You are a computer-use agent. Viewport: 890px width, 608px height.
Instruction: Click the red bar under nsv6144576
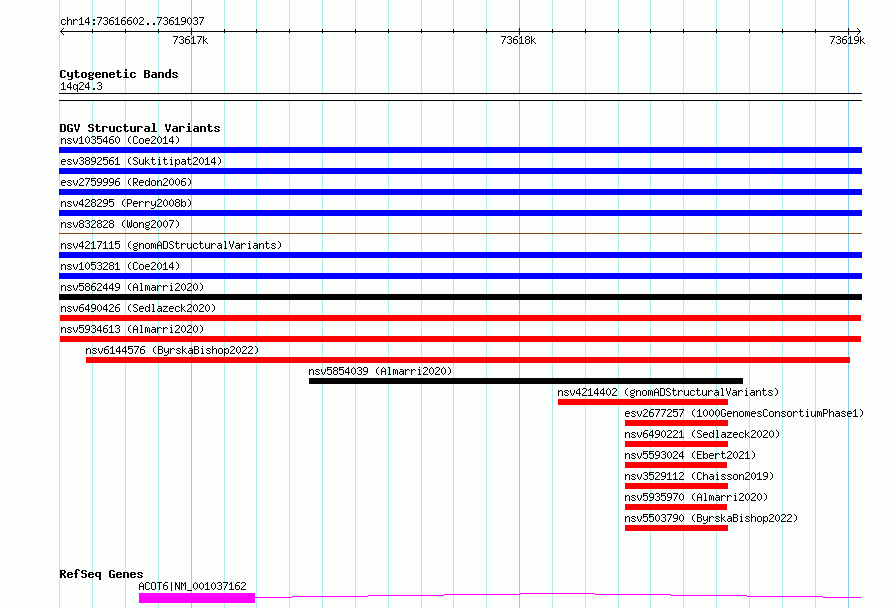point(468,360)
